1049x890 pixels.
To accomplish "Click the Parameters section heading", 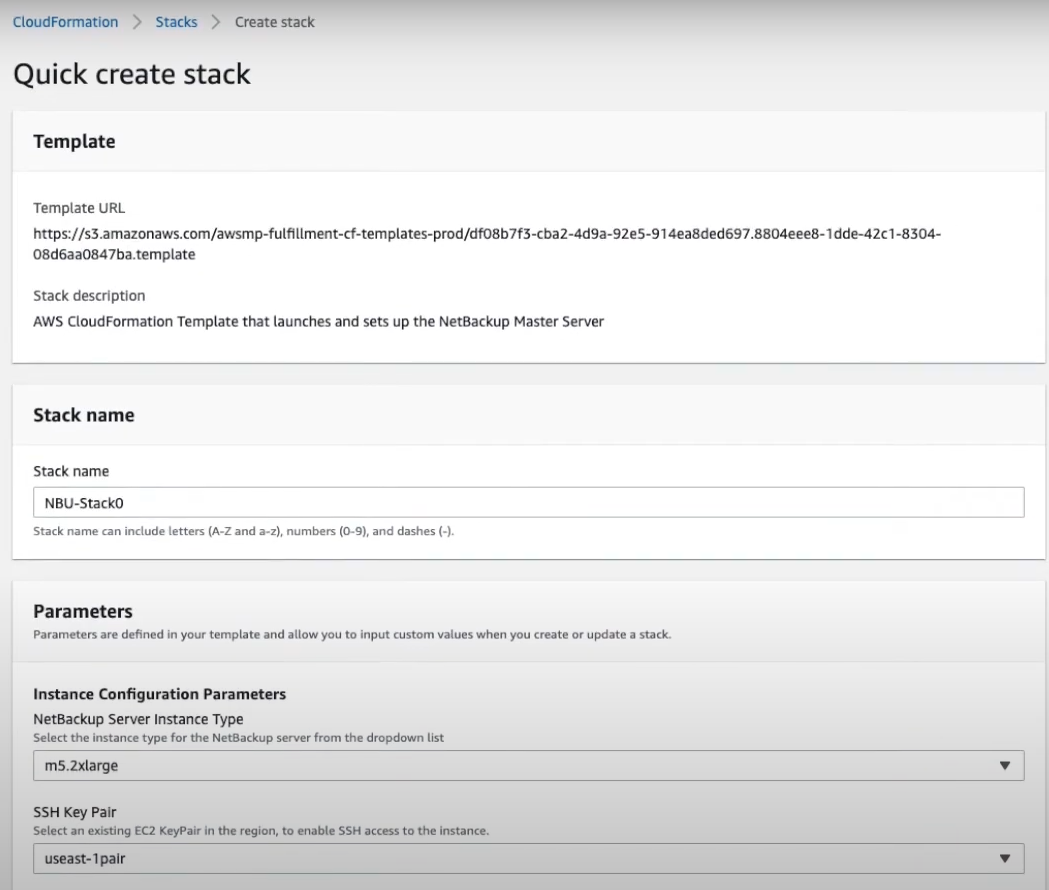I will 83,611.
